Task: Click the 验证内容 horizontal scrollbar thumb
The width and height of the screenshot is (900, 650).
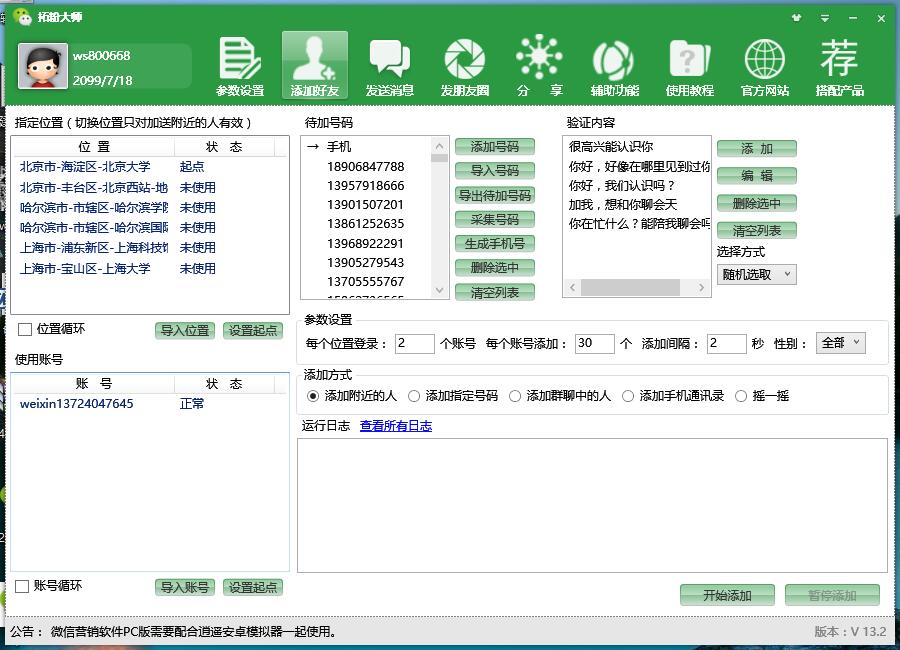Action: pyautogui.click(x=630, y=287)
